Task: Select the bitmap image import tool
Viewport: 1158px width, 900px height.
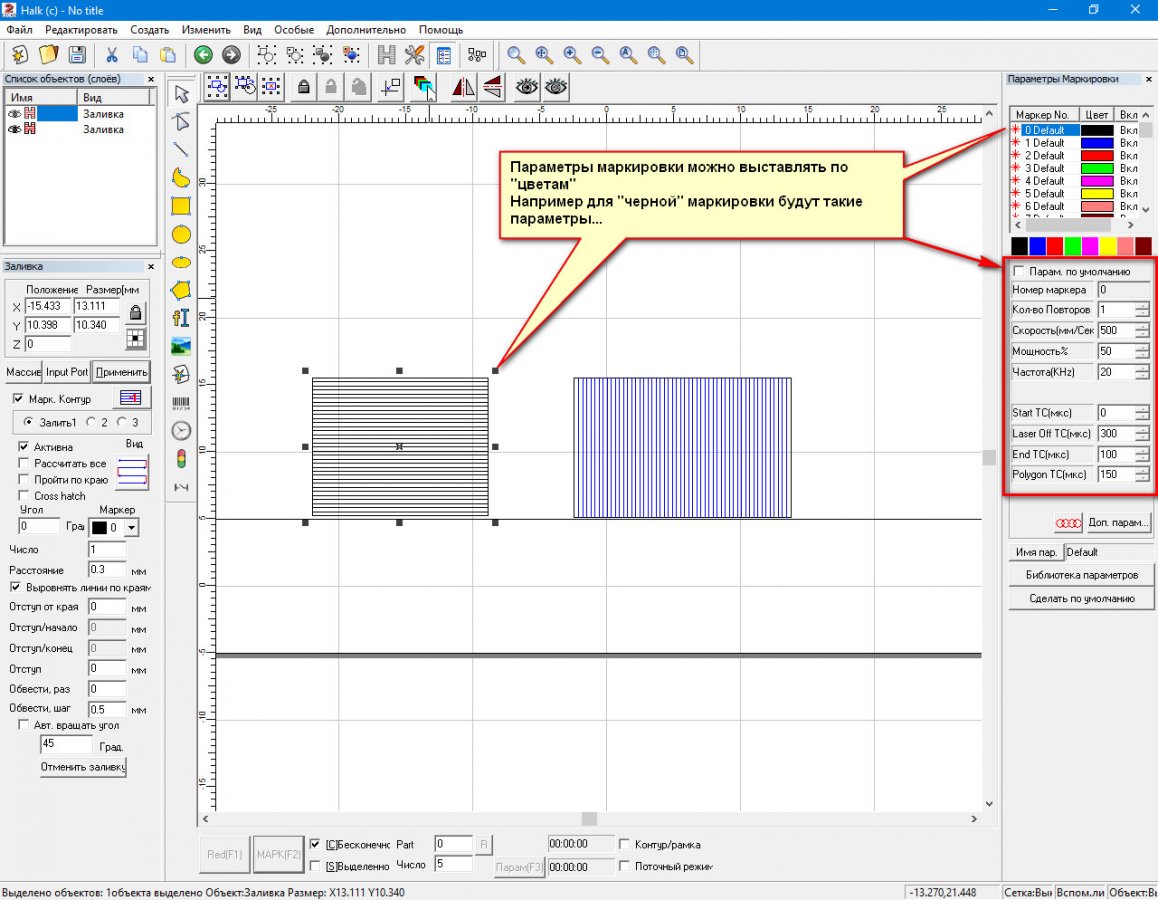Action: [181, 346]
